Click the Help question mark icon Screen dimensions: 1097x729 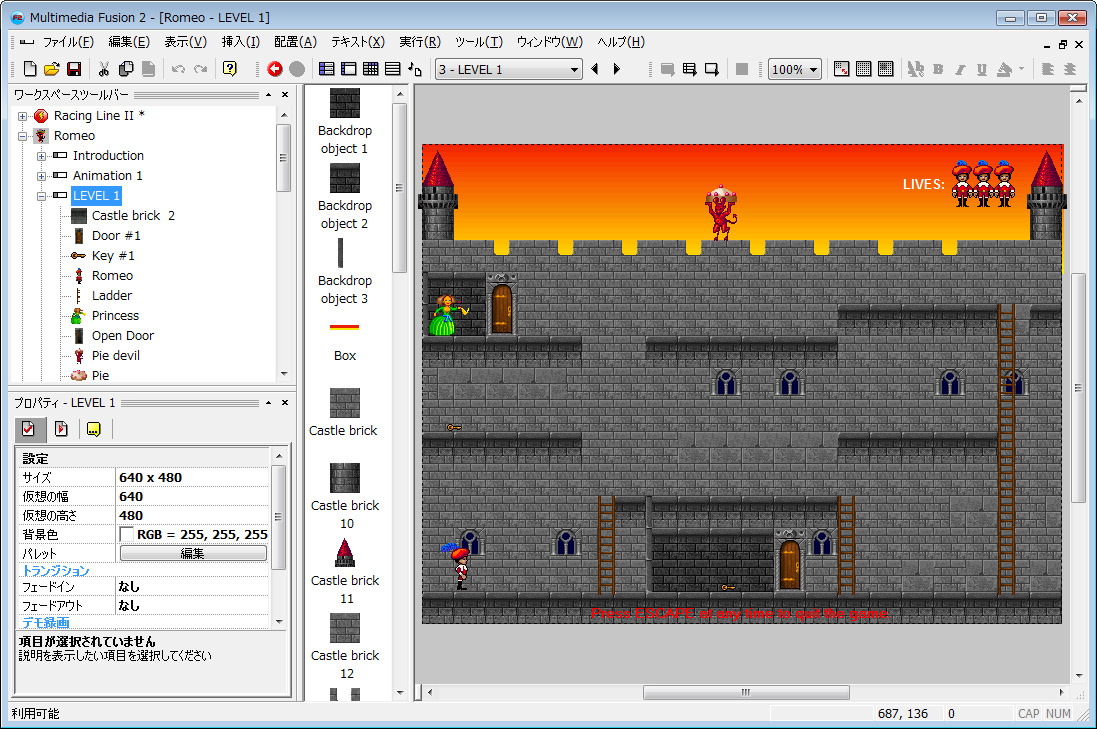pos(229,69)
